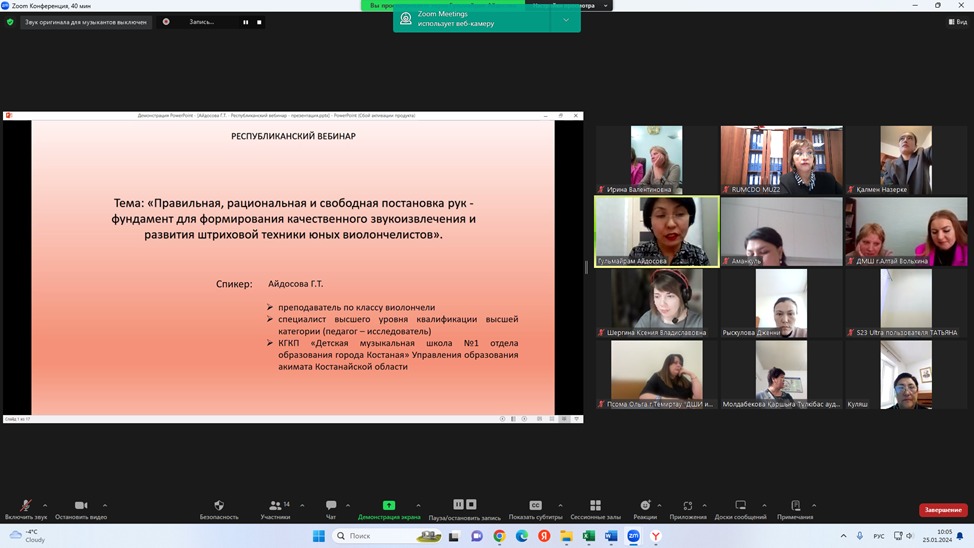Screen dimensions: 974x548
Task: Open clock showing 10:05 25.01.2024
Action: point(937,536)
